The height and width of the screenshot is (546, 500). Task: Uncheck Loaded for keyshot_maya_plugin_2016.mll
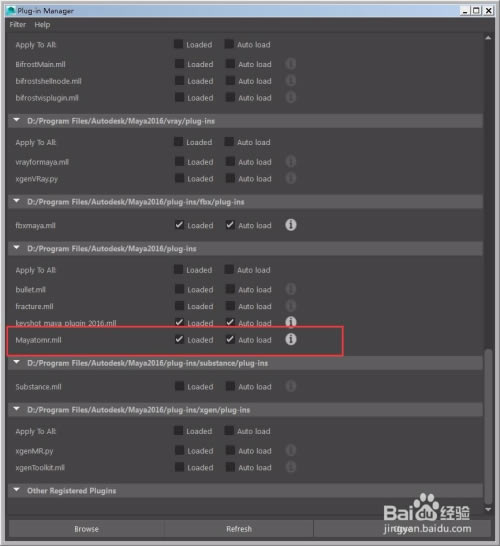click(179, 322)
